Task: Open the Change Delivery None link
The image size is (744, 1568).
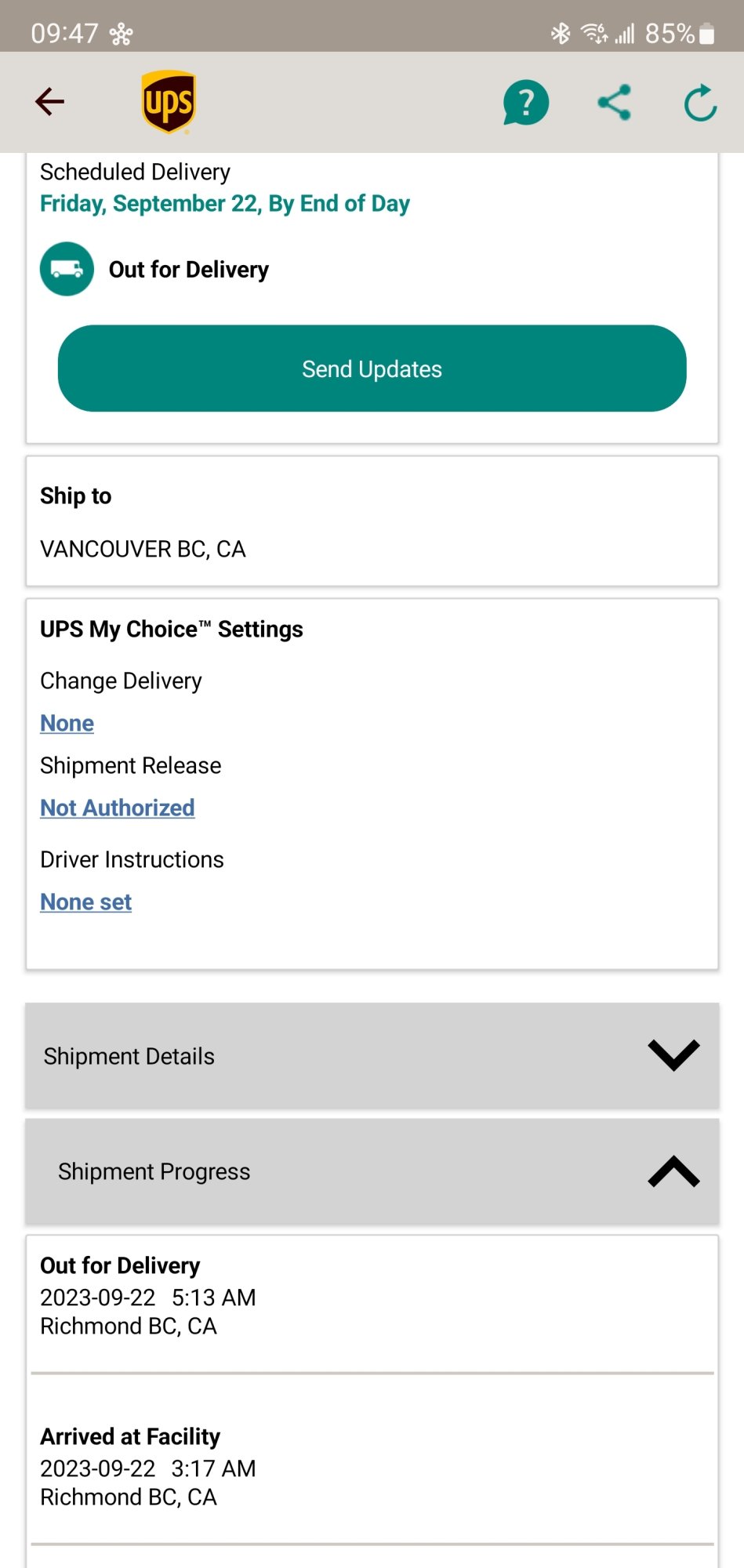Action: tap(67, 723)
